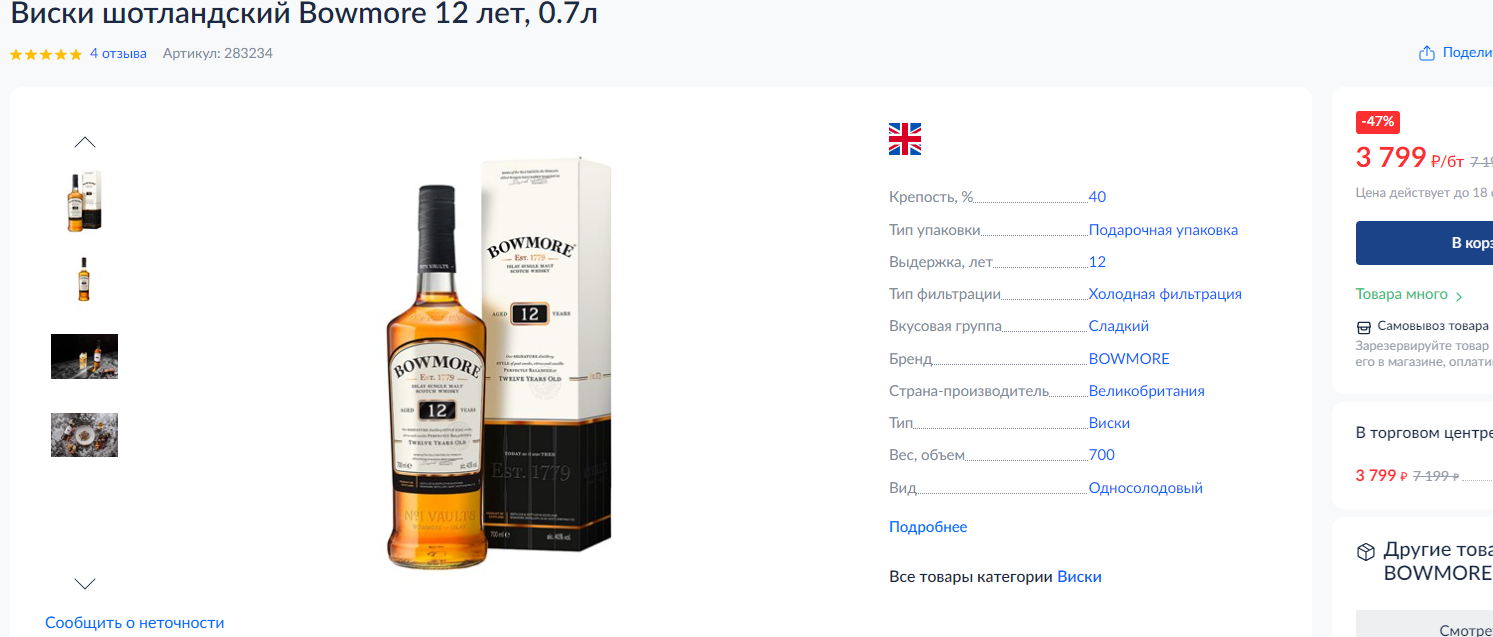
Task: Click the share icon next to Поделиться
Action: point(1427,53)
